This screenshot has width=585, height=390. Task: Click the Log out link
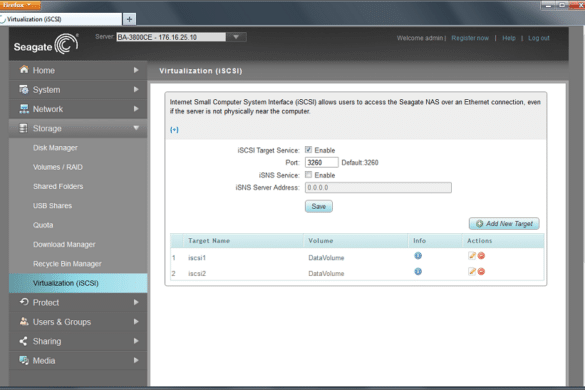click(x=538, y=38)
